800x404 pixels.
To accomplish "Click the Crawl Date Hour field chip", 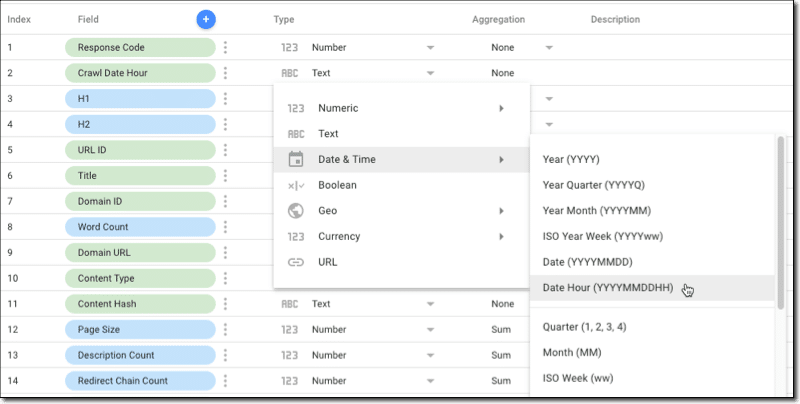I will 140,73.
